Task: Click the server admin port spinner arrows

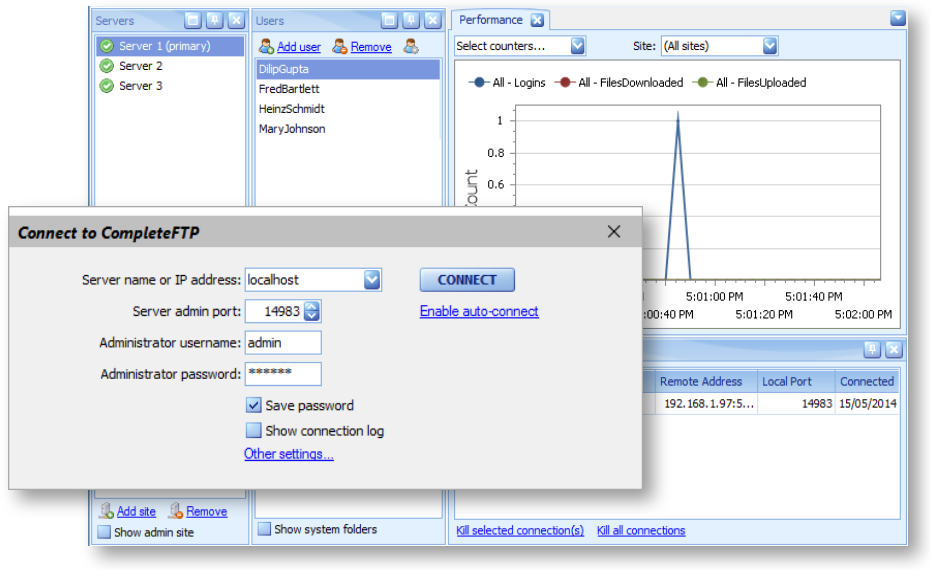Action: click(x=311, y=311)
